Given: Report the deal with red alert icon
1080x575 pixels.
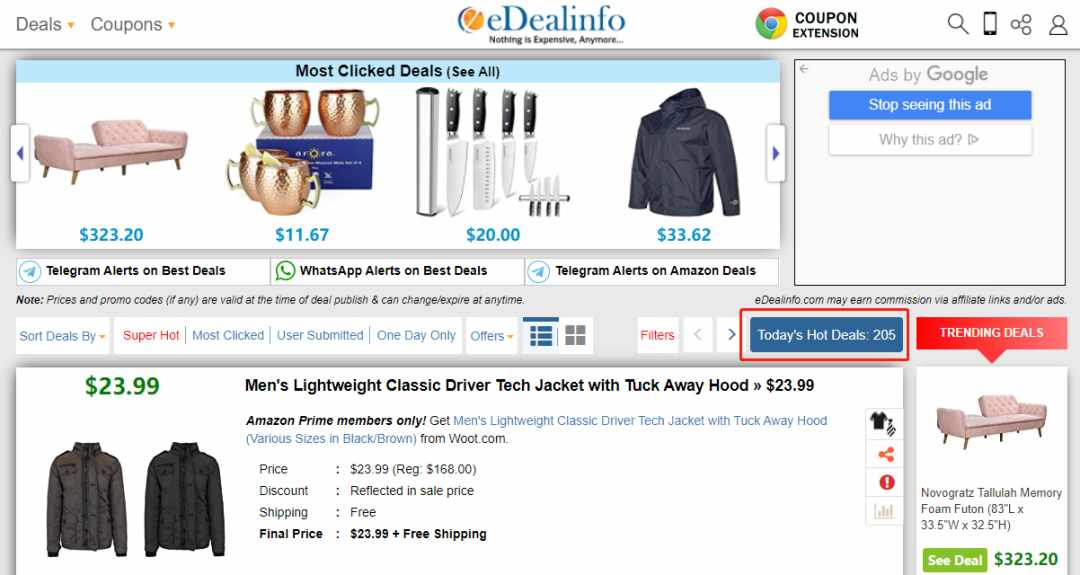Looking at the screenshot, I should pos(886,482).
